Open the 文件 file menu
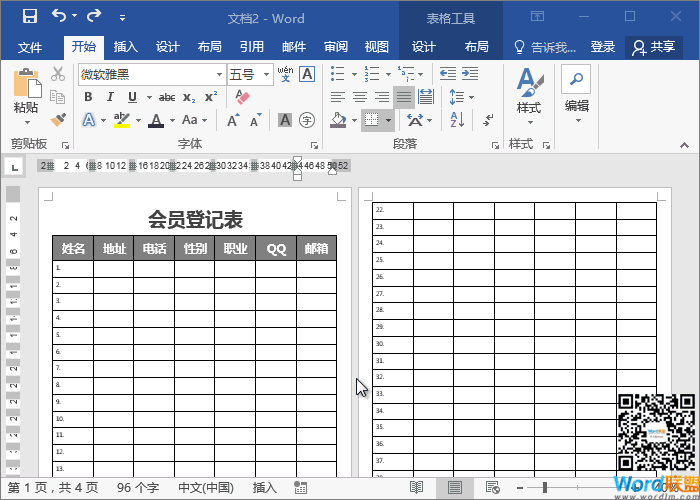 pyautogui.click(x=30, y=47)
